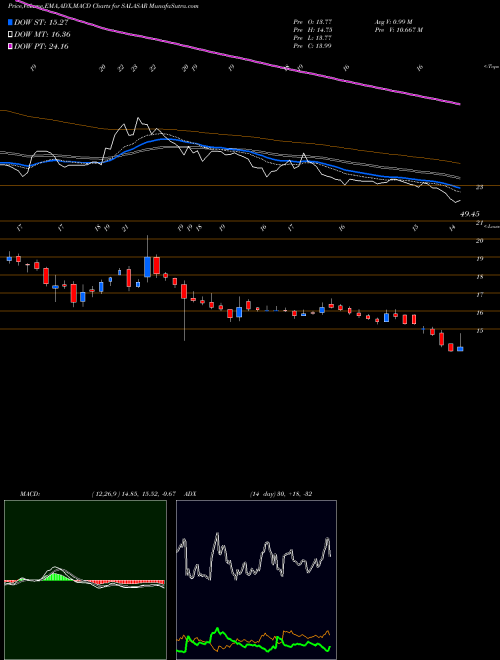The height and width of the screenshot is (660, 500).
Task: Click the 'Pre V: 10.667 M' volume text
Action: pyautogui.click(x=399, y=30)
